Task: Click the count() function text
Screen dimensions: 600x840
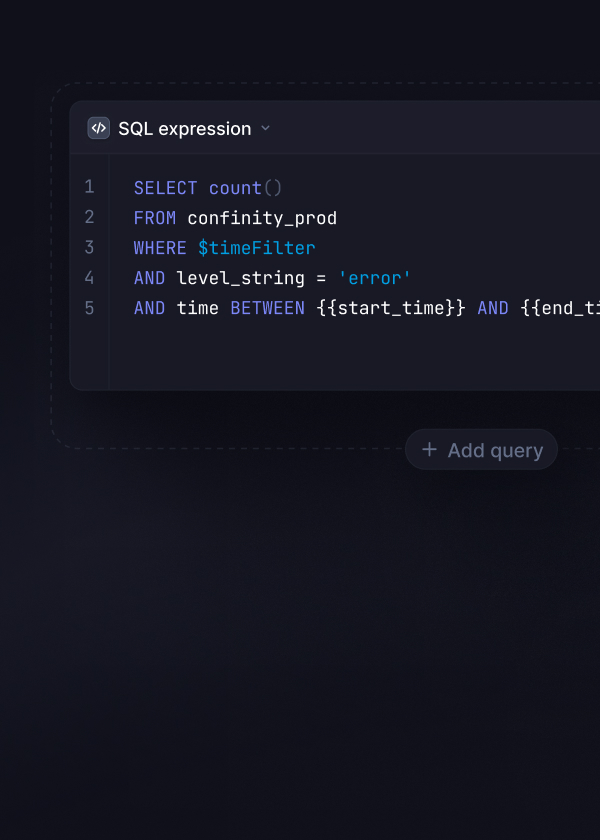Action: [x=246, y=188]
